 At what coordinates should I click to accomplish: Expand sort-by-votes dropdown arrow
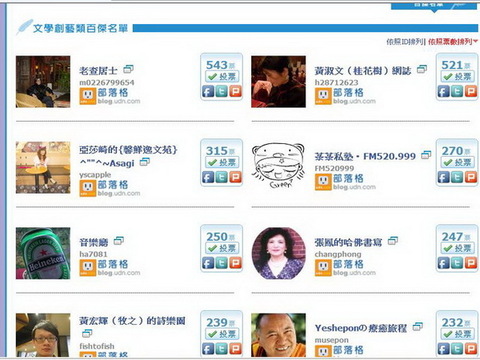(475, 41)
